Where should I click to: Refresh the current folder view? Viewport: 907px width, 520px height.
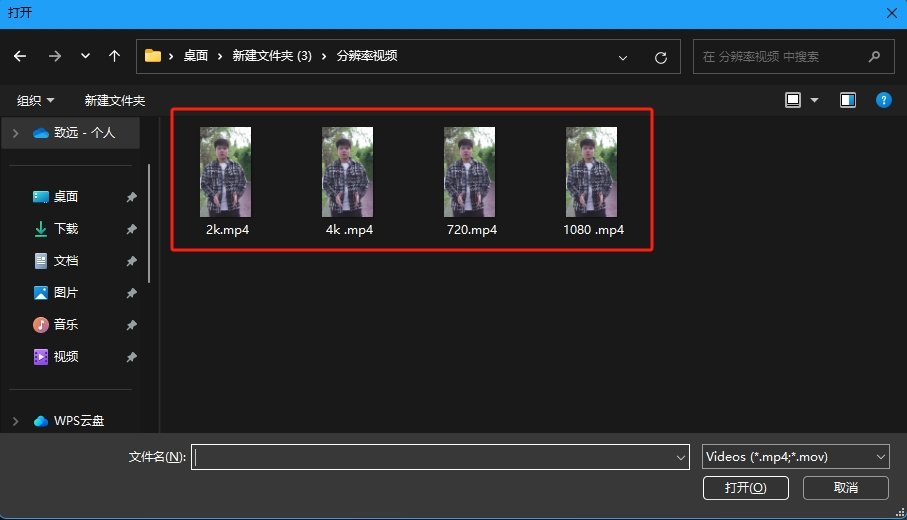[x=660, y=57]
